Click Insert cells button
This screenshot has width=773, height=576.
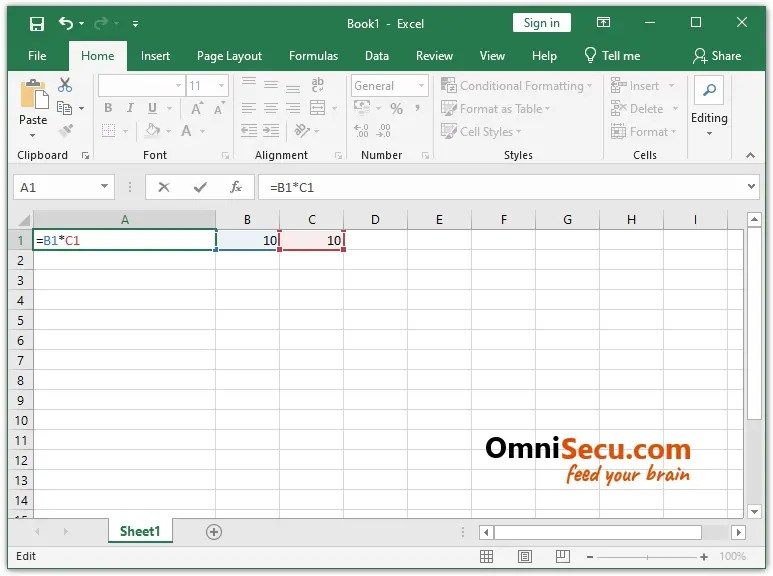click(x=642, y=86)
